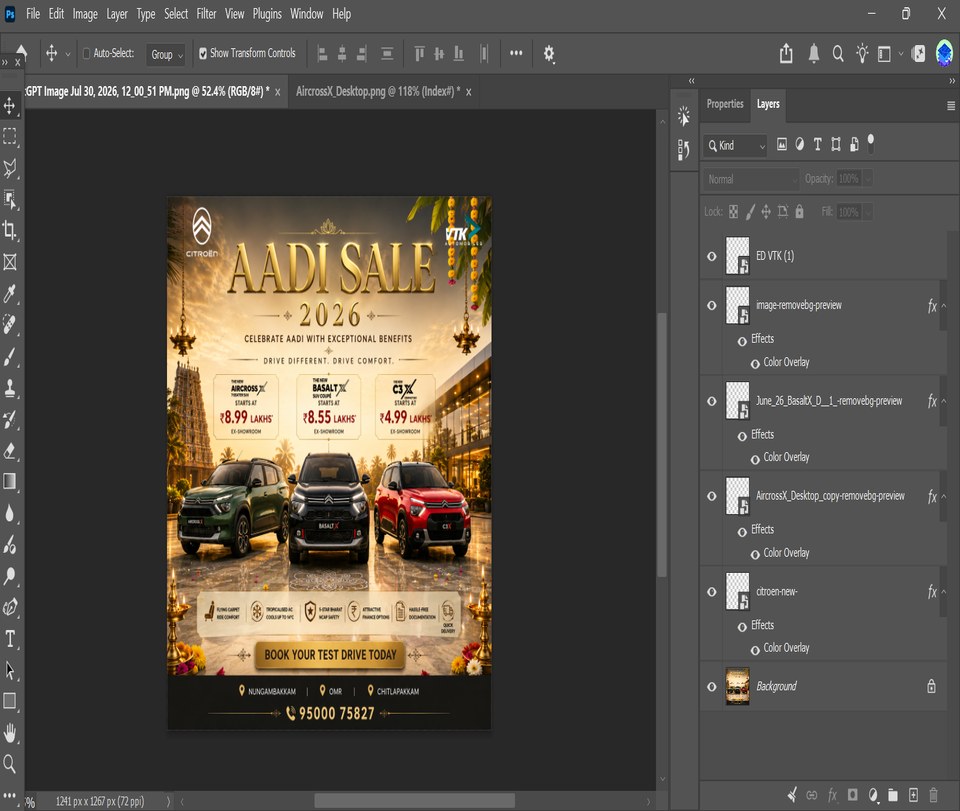Hide the citroen-new- layer
Screen dimensions: 960x811
pos(711,592)
